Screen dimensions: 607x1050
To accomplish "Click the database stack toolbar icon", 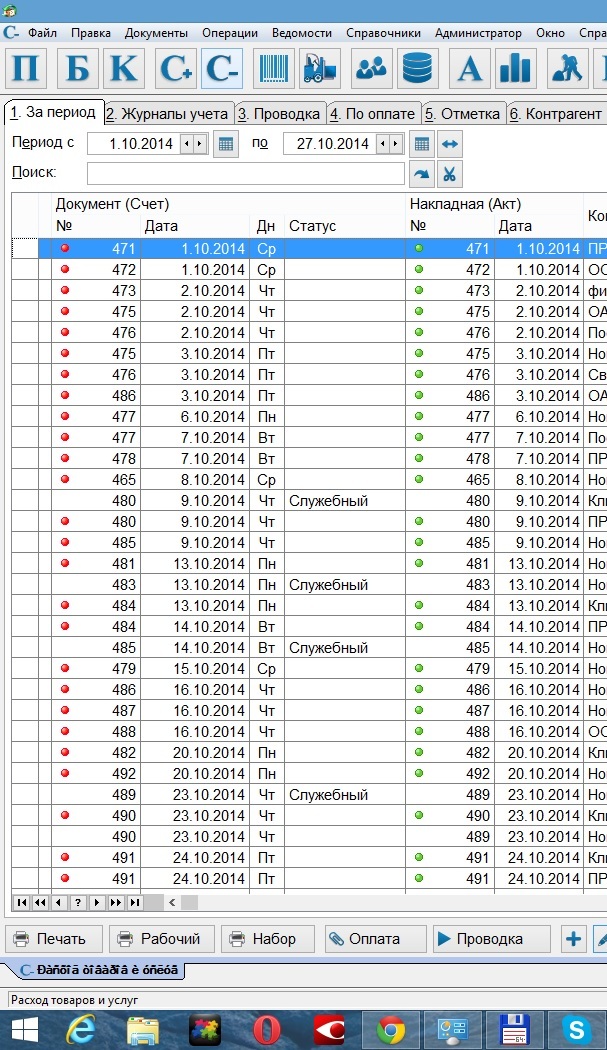I will point(418,68).
